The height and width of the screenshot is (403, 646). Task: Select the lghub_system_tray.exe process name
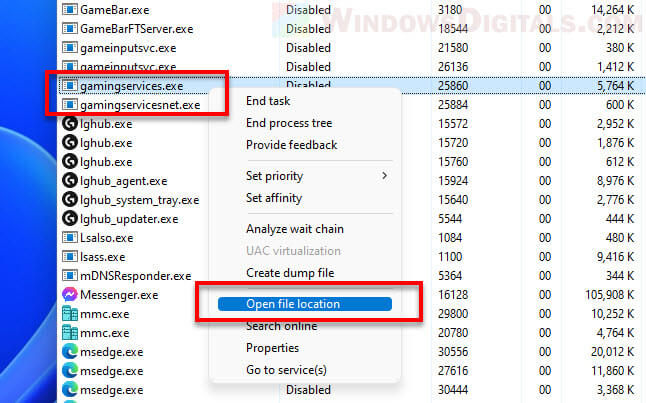click(x=139, y=200)
